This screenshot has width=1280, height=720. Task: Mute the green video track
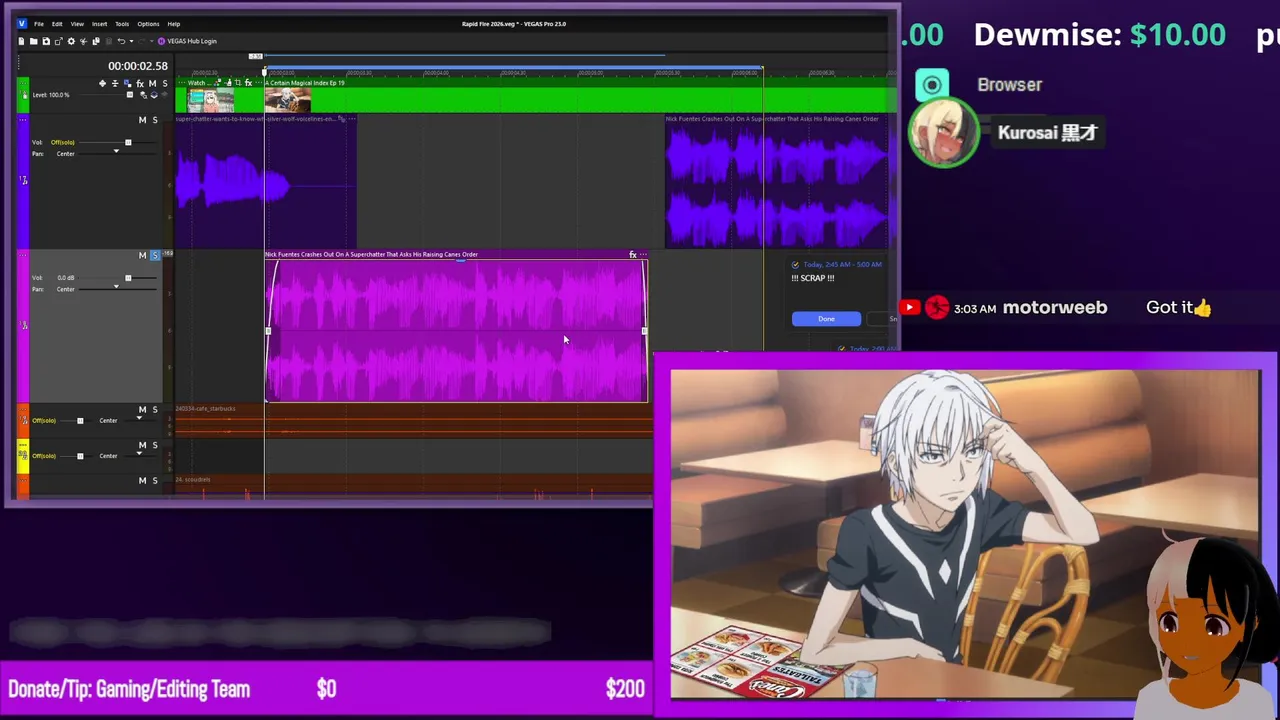point(152,83)
